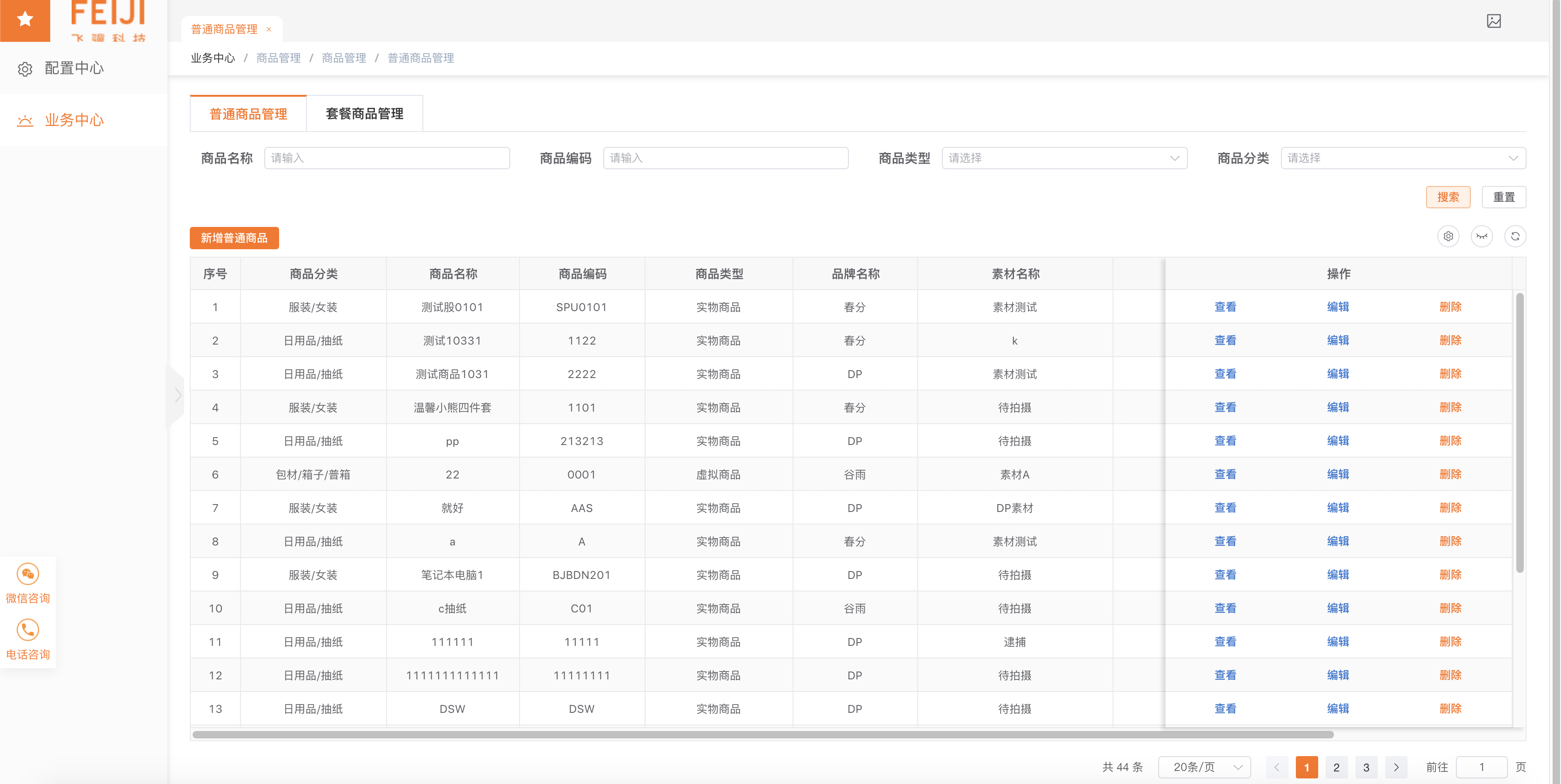Image resolution: width=1561 pixels, height=784 pixels.
Task: Click the 商品分类 column header
Action: (314, 274)
